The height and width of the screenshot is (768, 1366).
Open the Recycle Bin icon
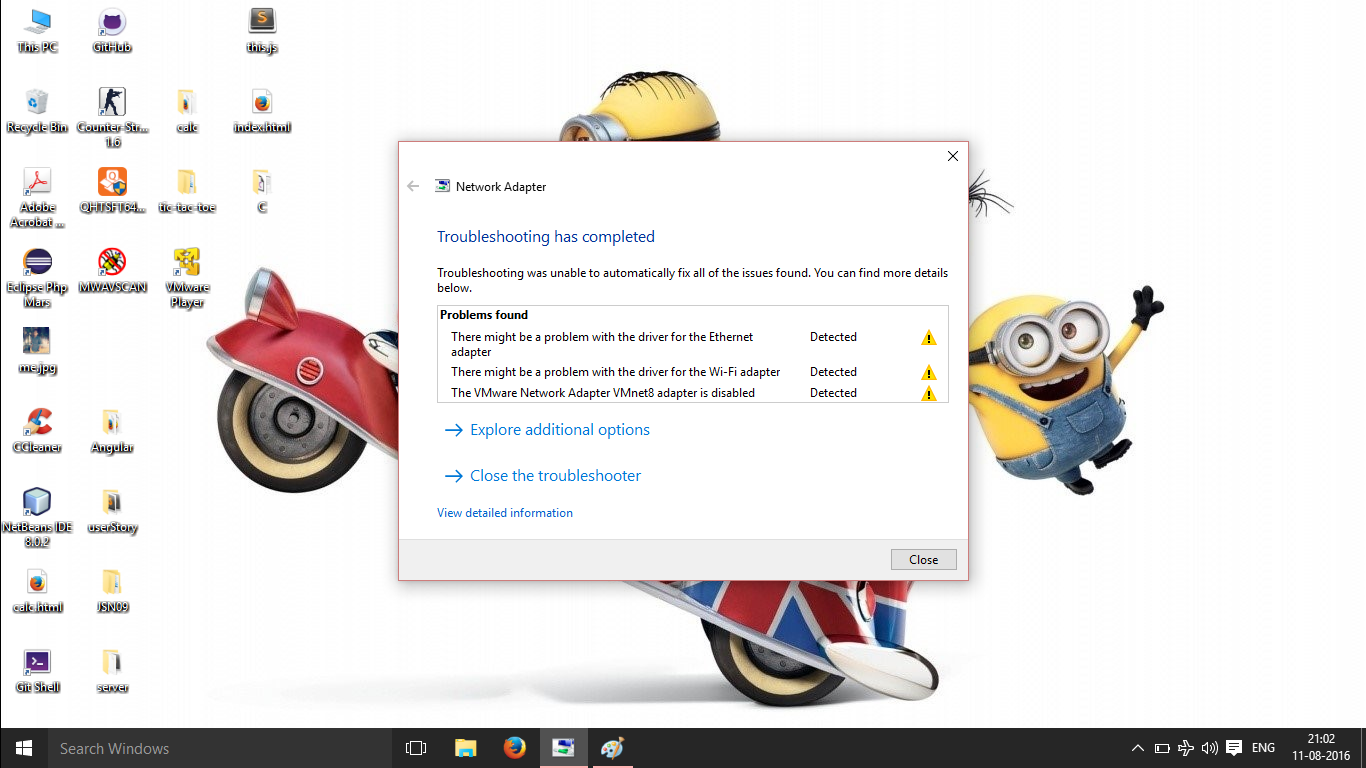[x=37, y=111]
